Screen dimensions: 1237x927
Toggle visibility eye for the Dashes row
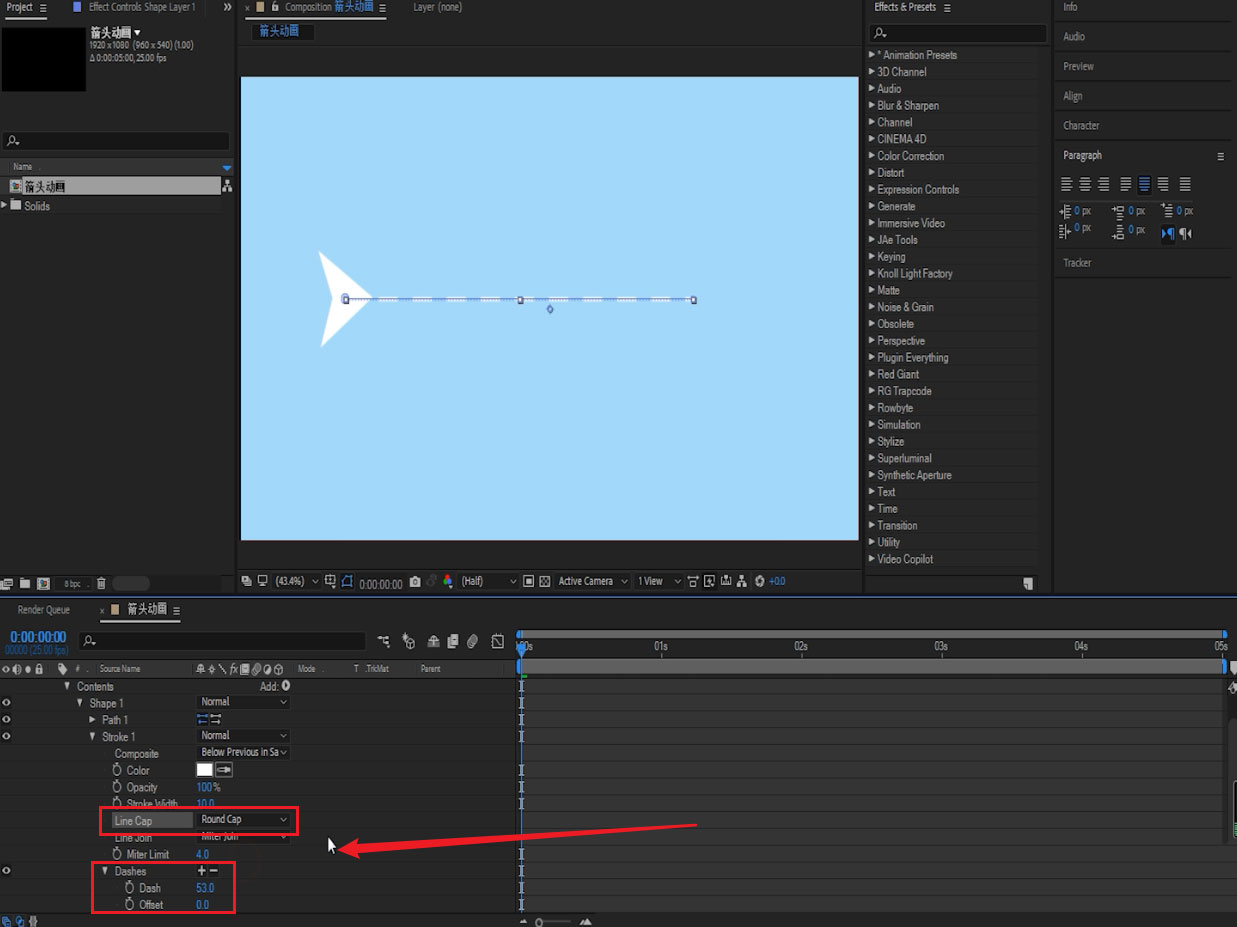click(x=6, y=871)
